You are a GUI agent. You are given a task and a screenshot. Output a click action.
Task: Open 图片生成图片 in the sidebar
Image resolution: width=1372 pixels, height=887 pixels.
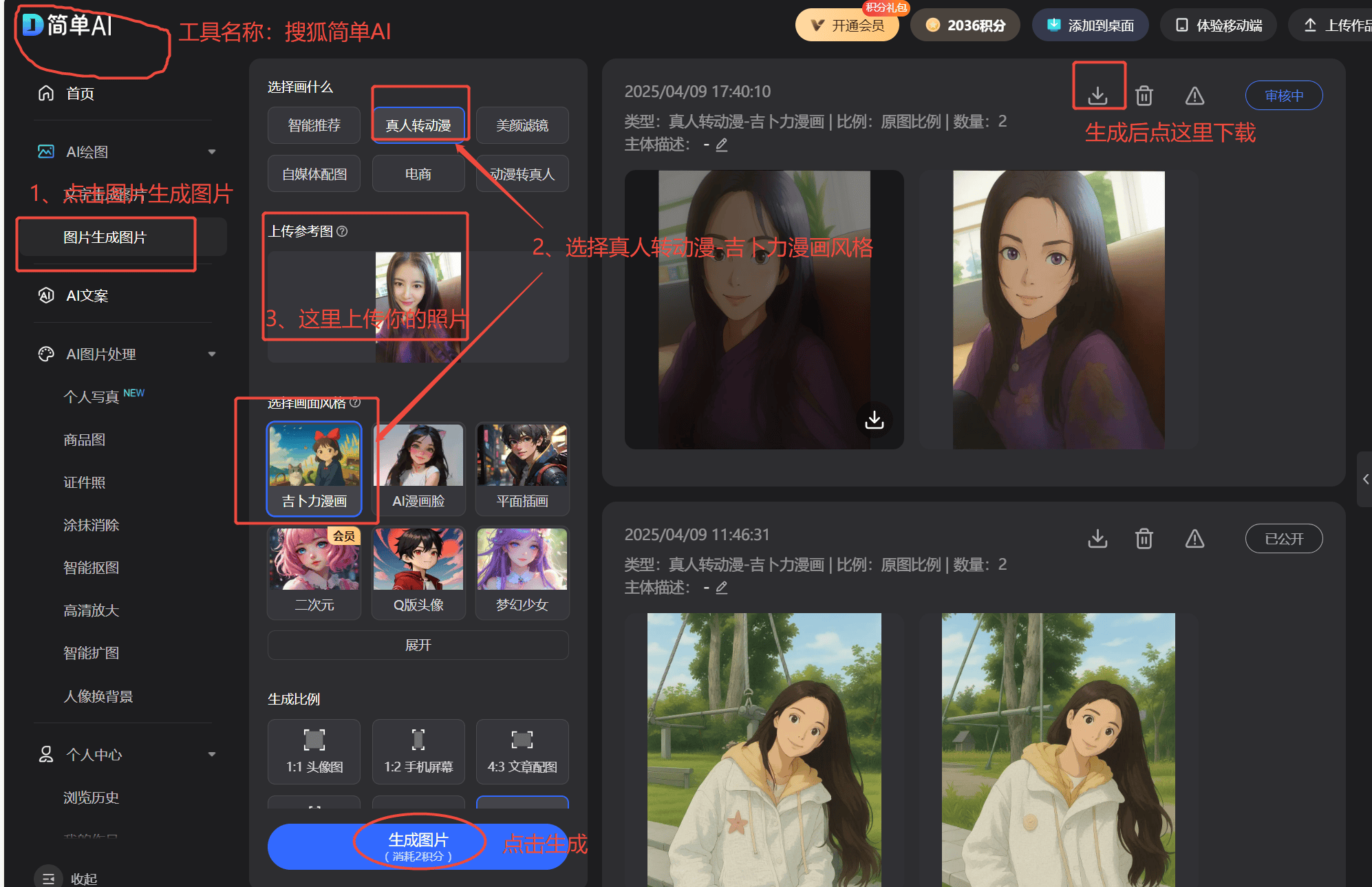[x=105, y=237]
